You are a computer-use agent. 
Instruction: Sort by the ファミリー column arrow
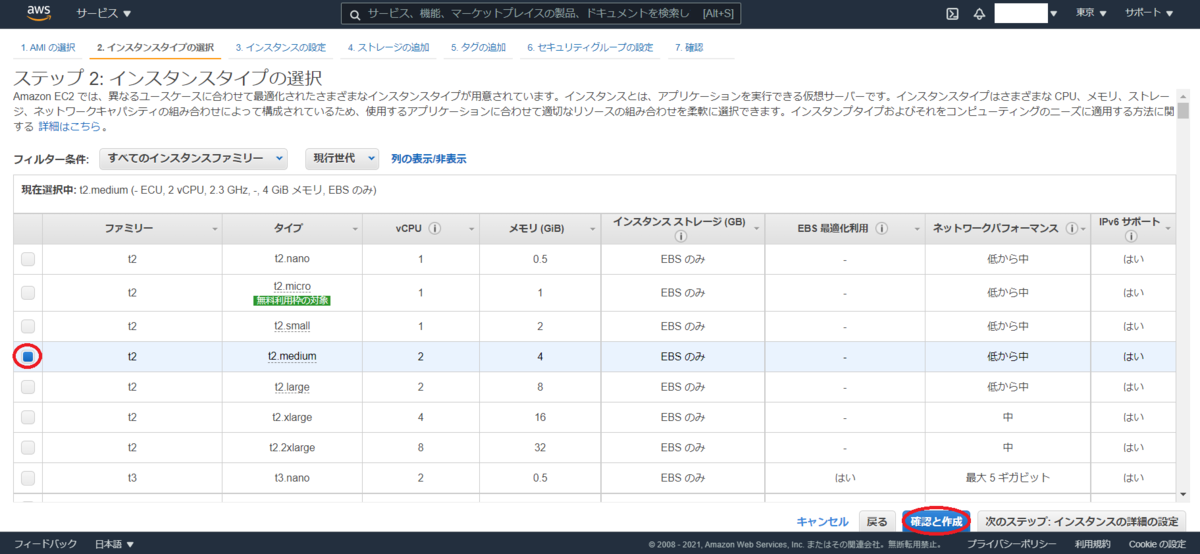[215, 230]
